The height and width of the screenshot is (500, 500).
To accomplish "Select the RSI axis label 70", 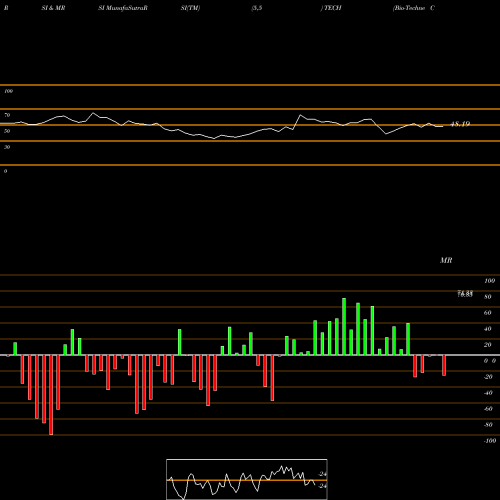I will tap(7, 115).
